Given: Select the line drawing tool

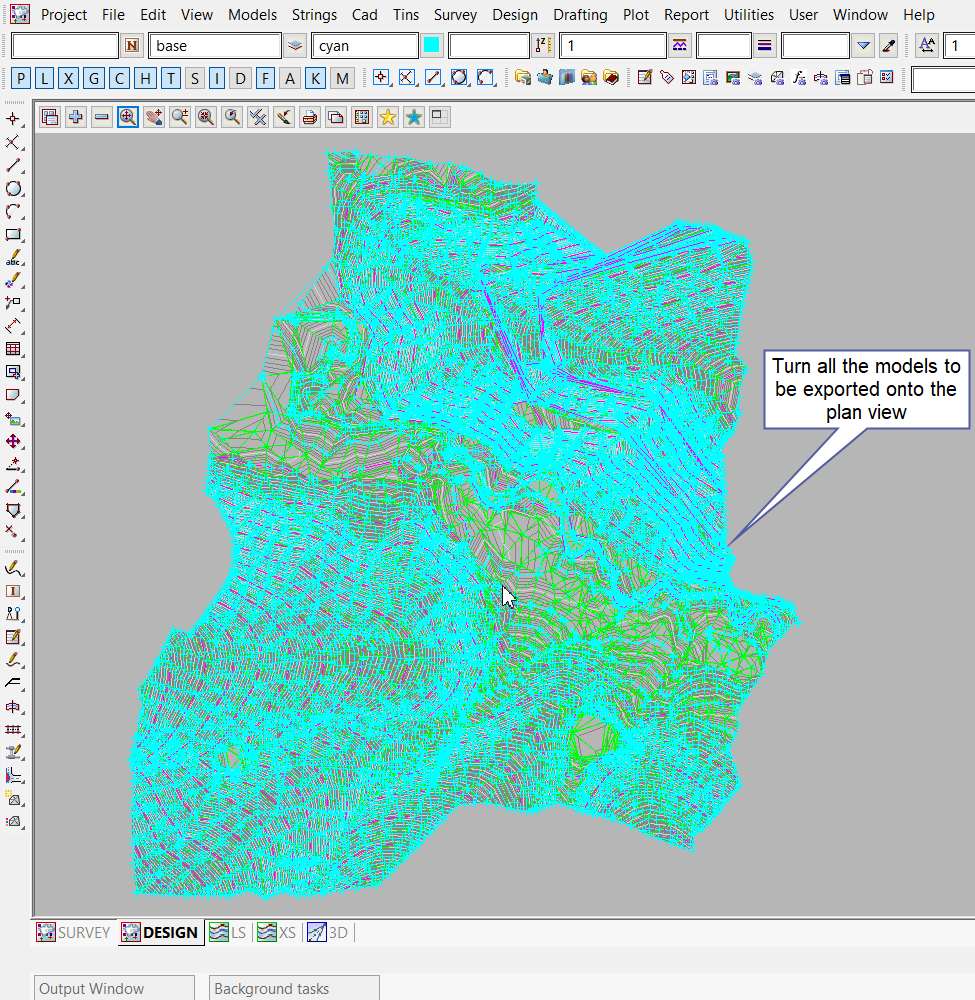Looking at the screenshot, I should pos(14,165).
